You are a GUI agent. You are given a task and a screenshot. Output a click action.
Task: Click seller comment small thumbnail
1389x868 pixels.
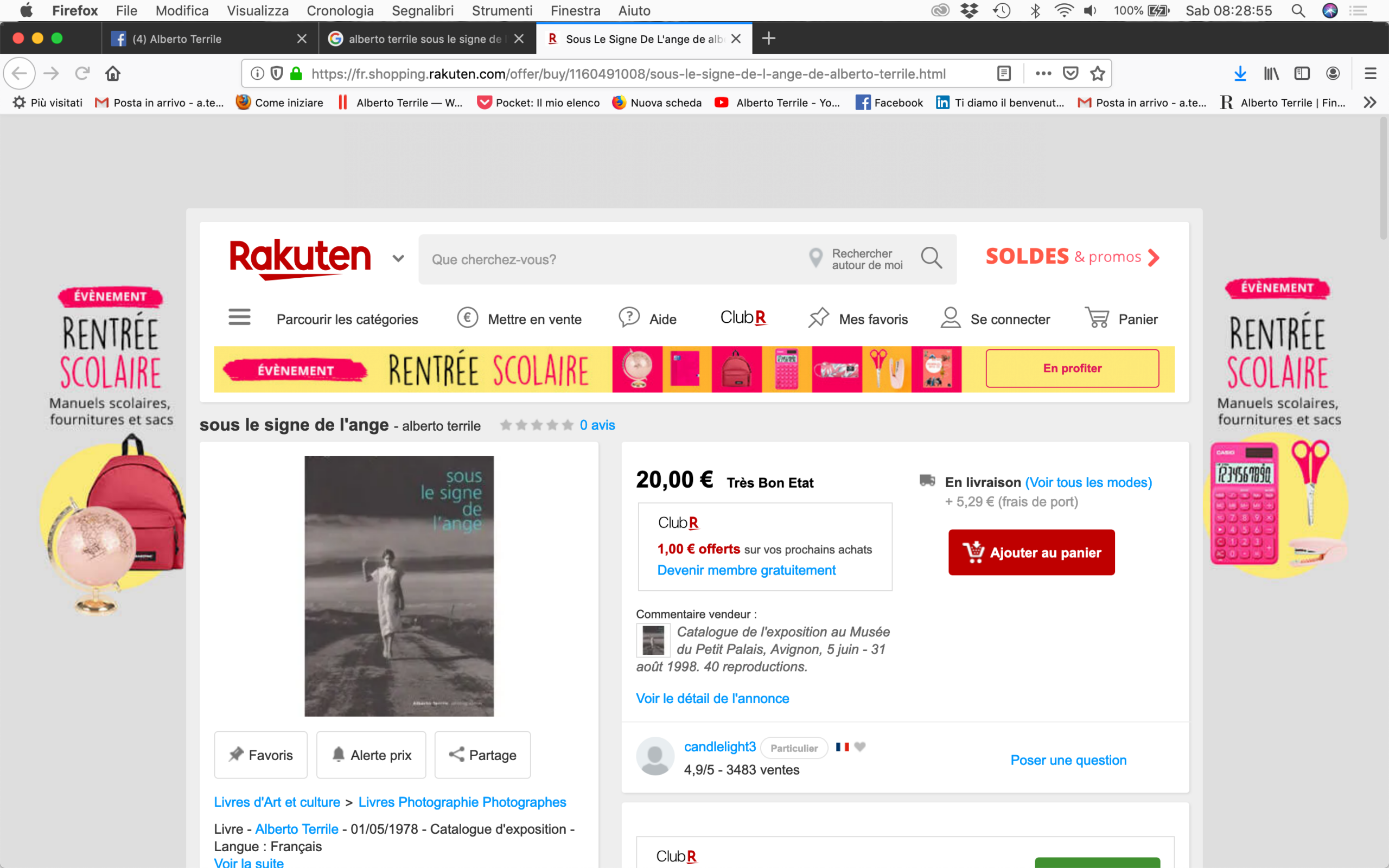[x=653, y=640]
